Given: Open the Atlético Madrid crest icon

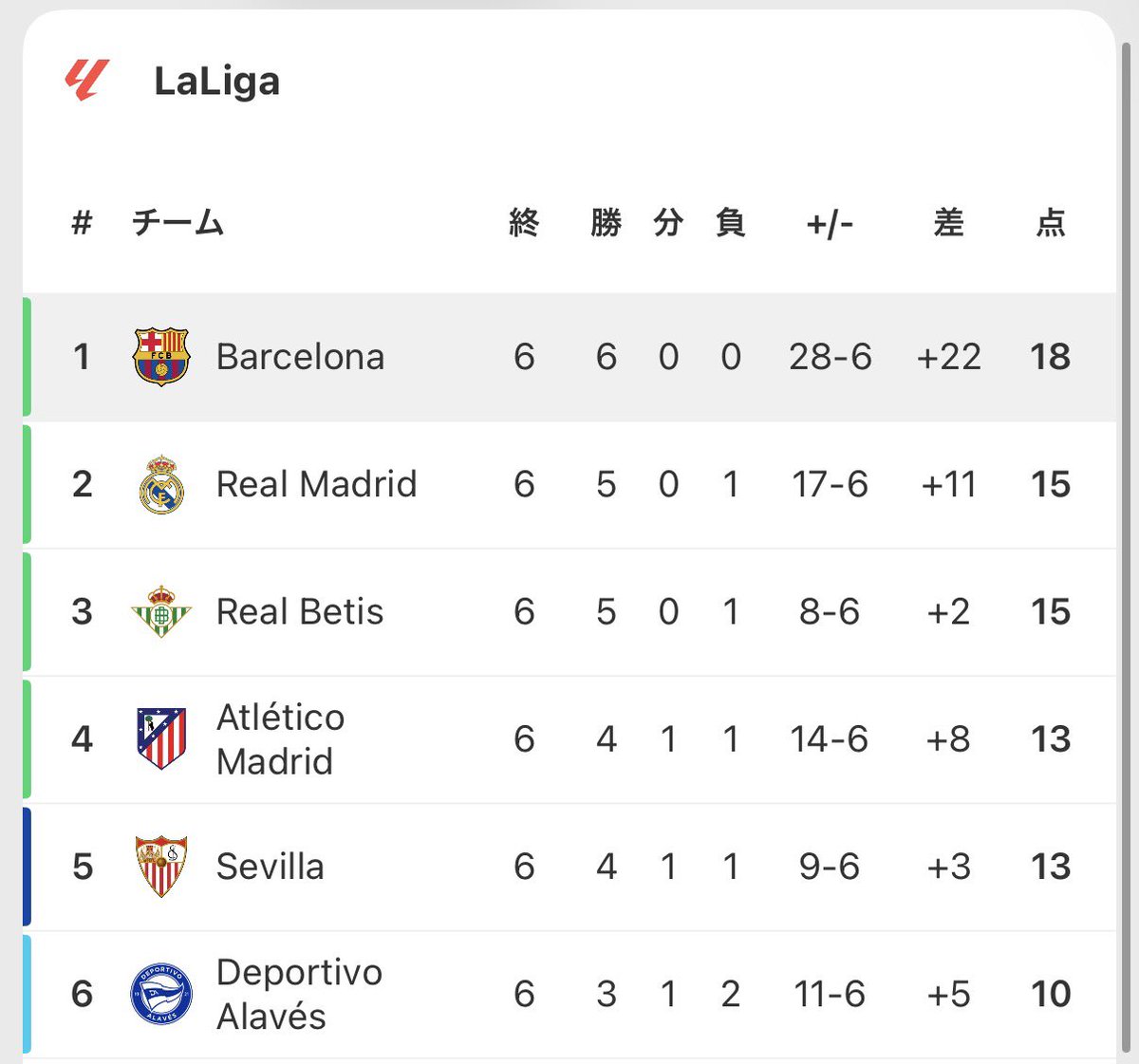Looking at the screenshot, I should tap(161, 738).
